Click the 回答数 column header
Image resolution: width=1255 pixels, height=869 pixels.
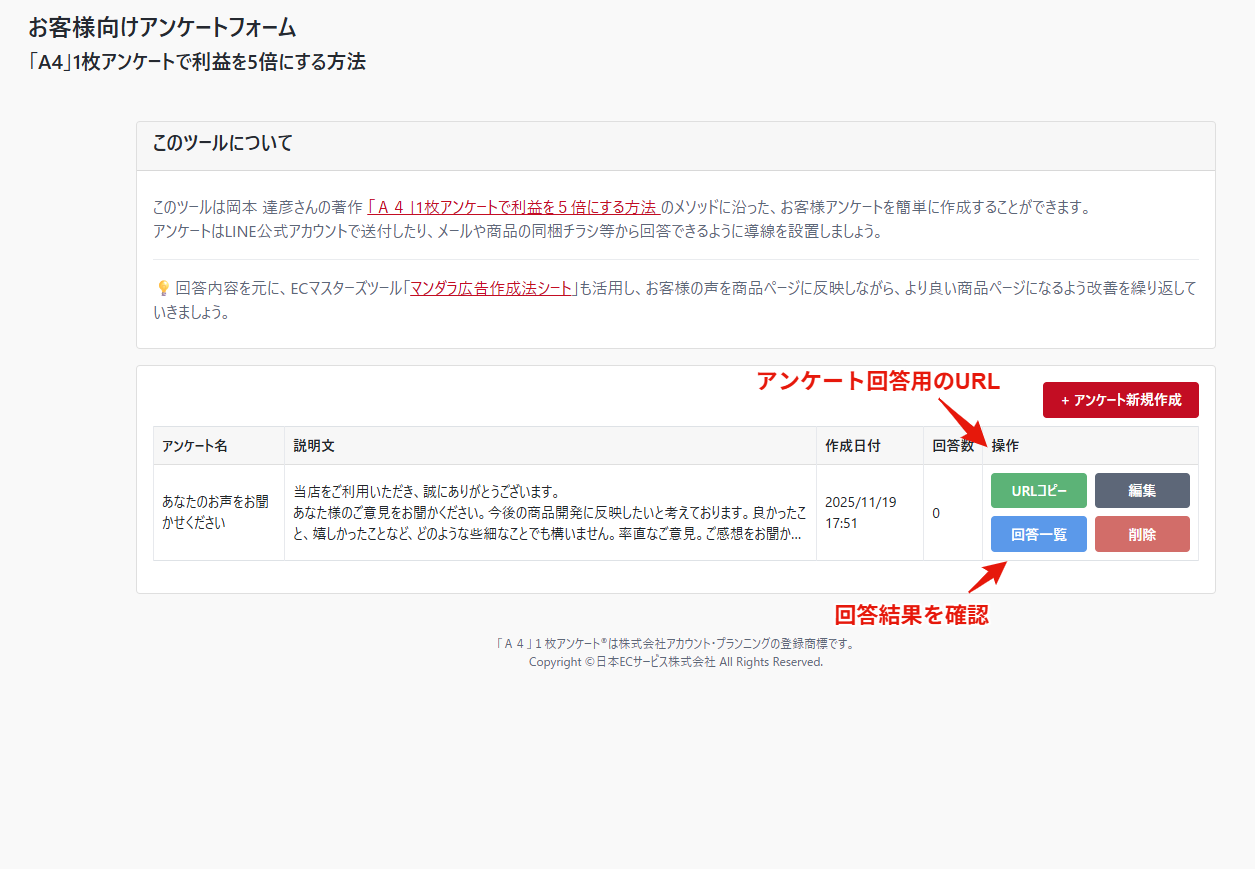(x=952, y=446)
